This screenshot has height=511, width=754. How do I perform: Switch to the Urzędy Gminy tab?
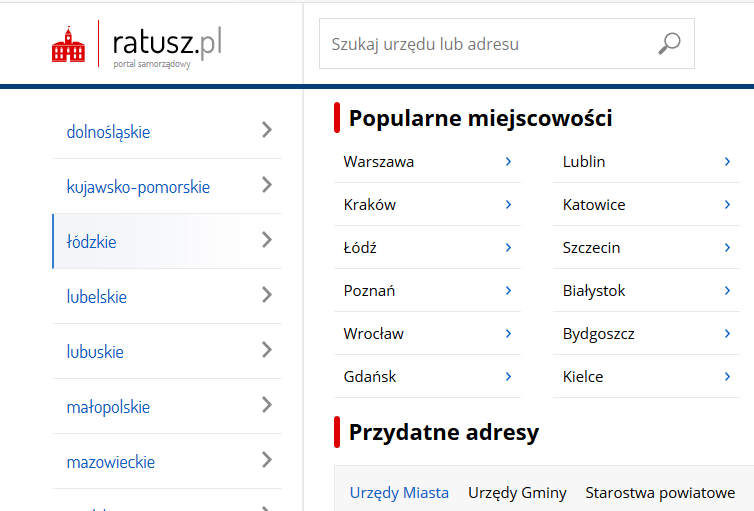517,493
